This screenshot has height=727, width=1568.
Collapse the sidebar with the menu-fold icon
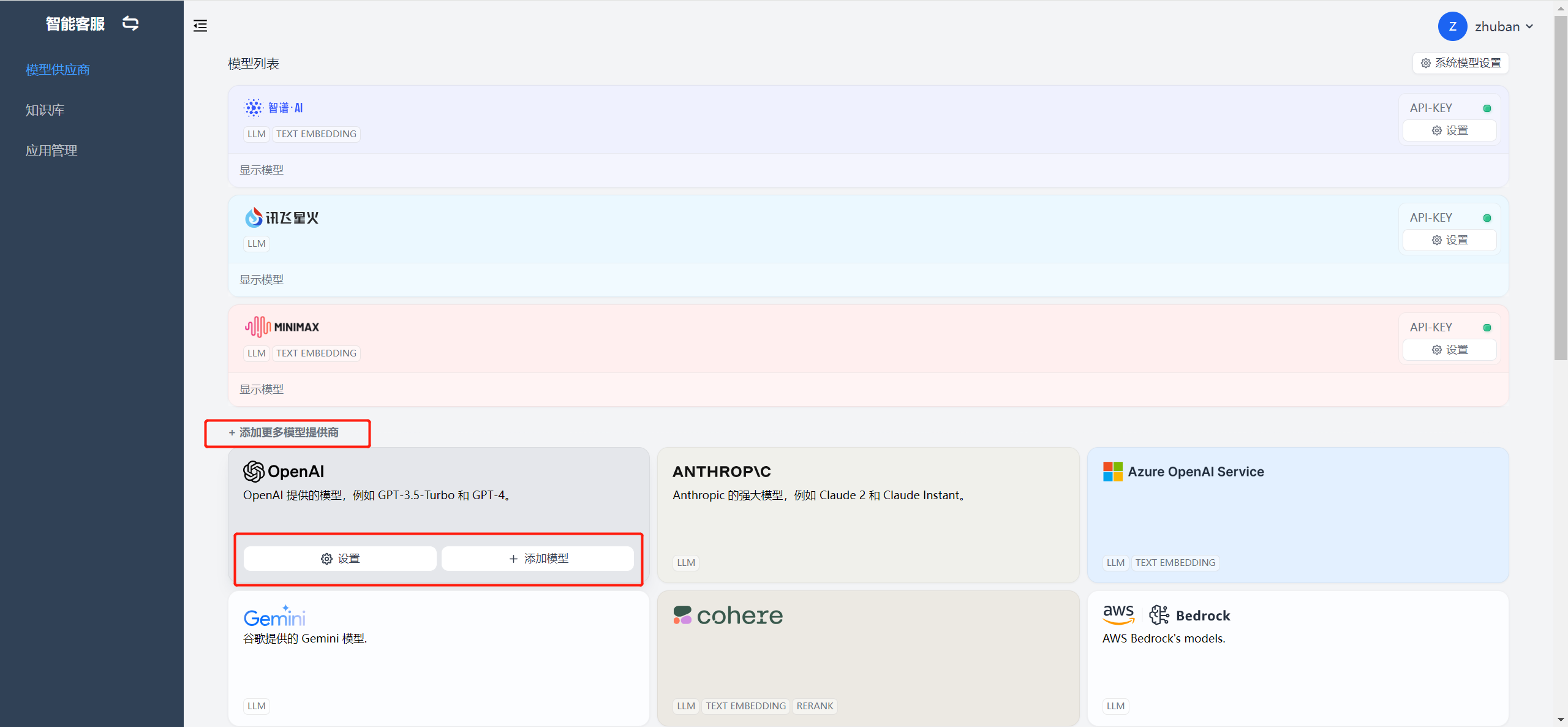coord(200,26)
